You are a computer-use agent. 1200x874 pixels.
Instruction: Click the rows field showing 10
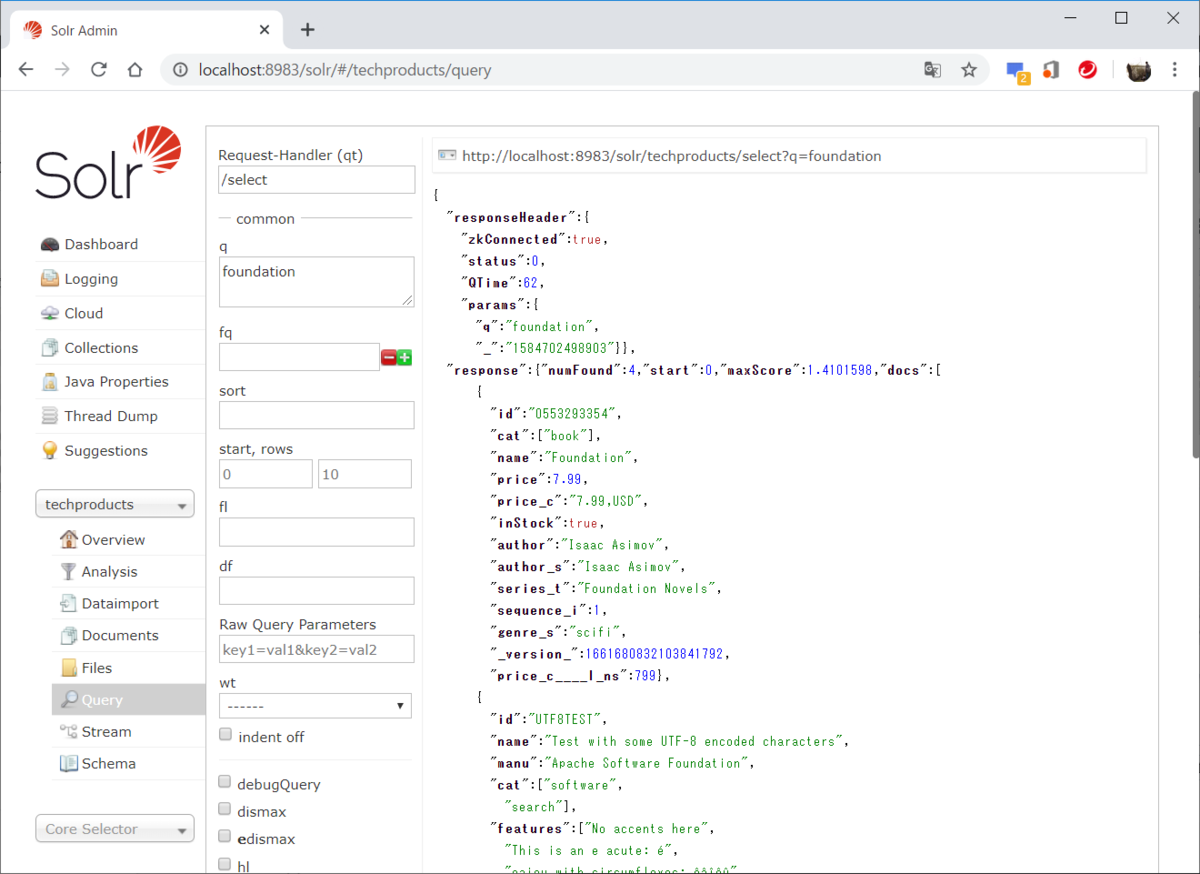pos(365,474)
